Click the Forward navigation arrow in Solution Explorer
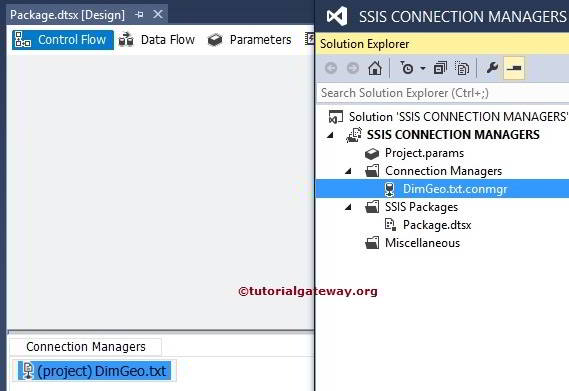 (x=353, y=68)
